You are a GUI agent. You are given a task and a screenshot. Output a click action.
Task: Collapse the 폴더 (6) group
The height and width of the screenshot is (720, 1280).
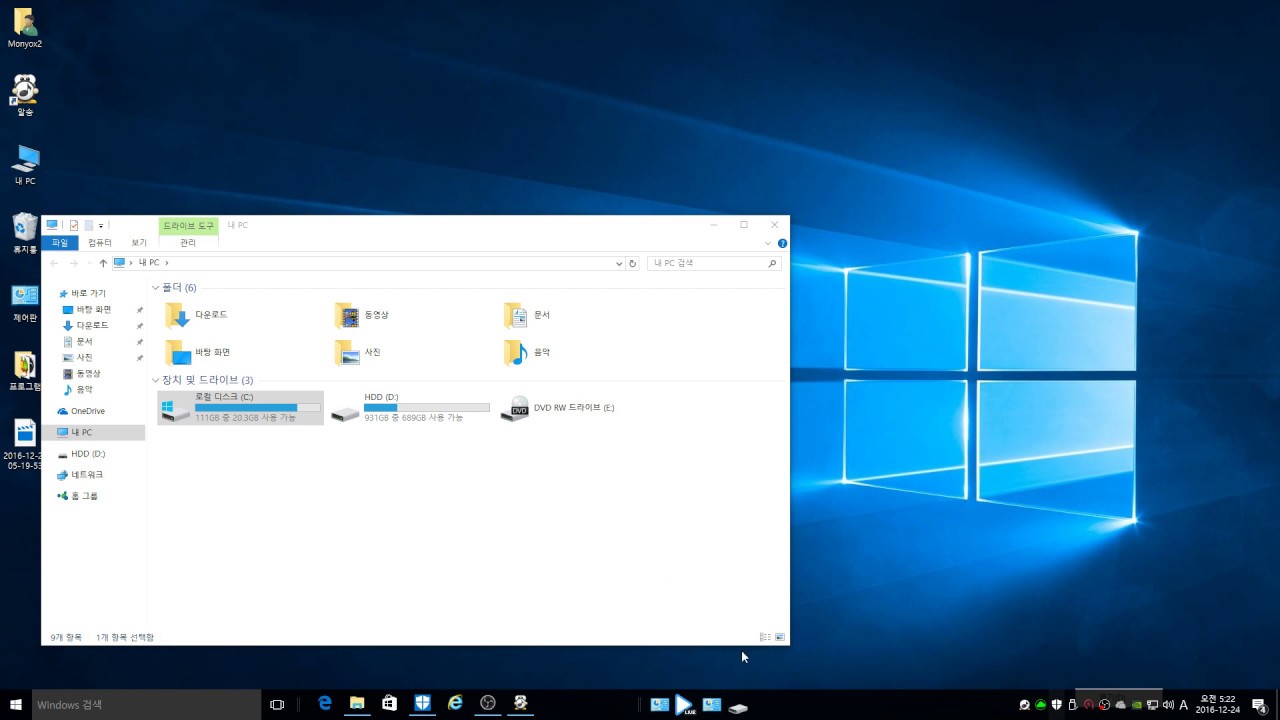pos(155,288)
